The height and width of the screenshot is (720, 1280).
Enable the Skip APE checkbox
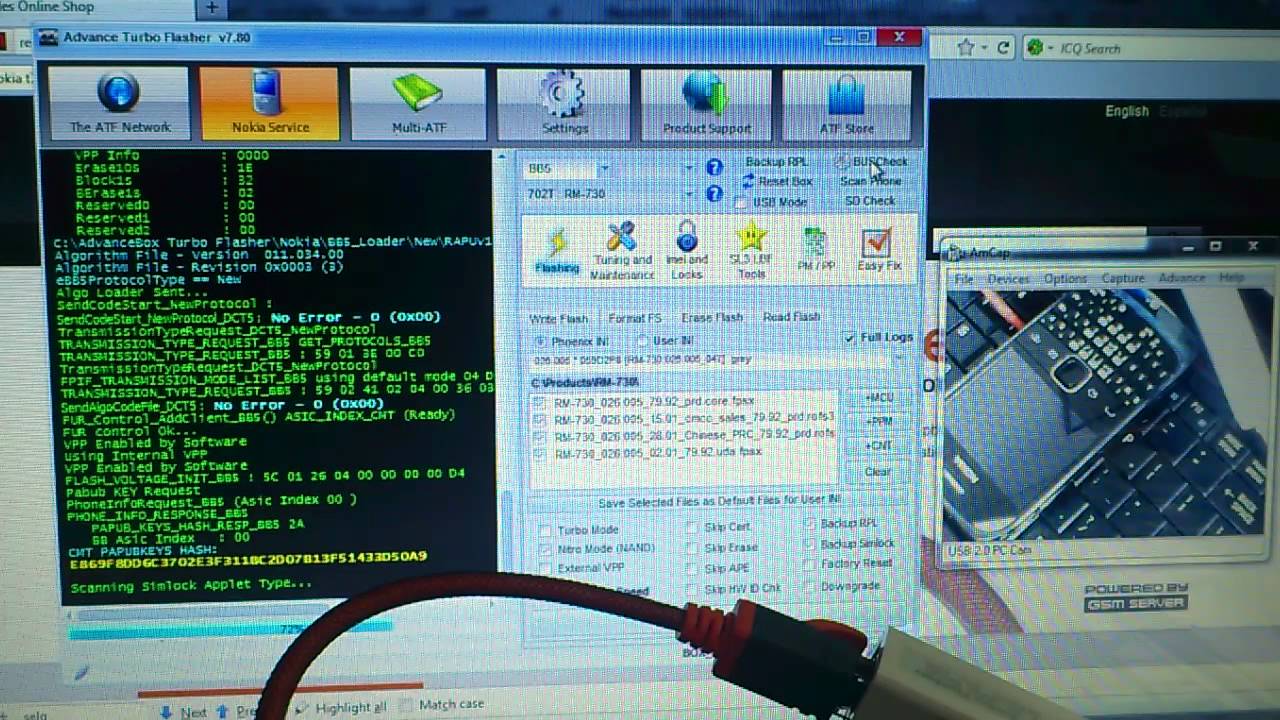point(718,568)
